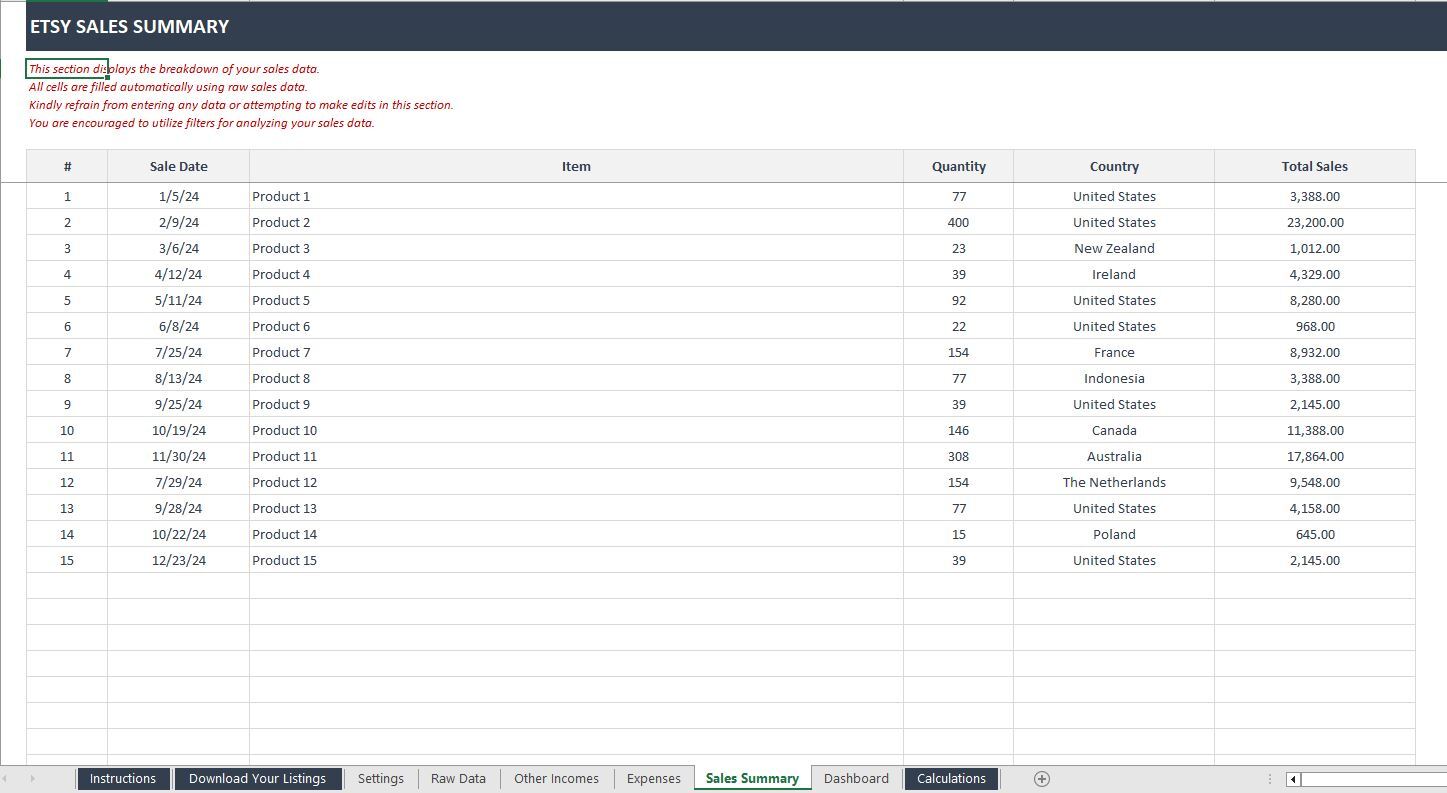Select total sales 17,864.00
The height and width of the screenshot is (793, 1447).
pos(1314,457)
